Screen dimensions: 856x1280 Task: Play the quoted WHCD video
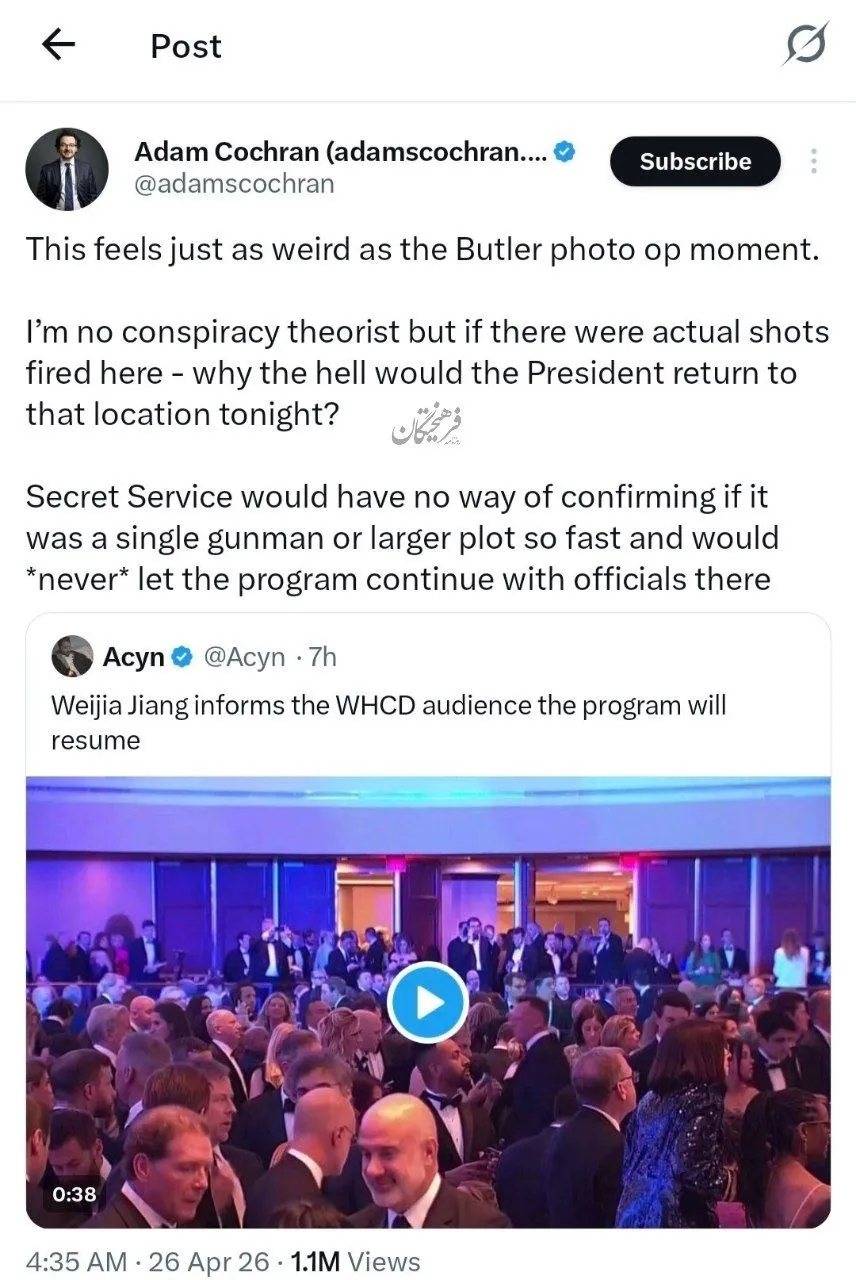[428, 1002]
